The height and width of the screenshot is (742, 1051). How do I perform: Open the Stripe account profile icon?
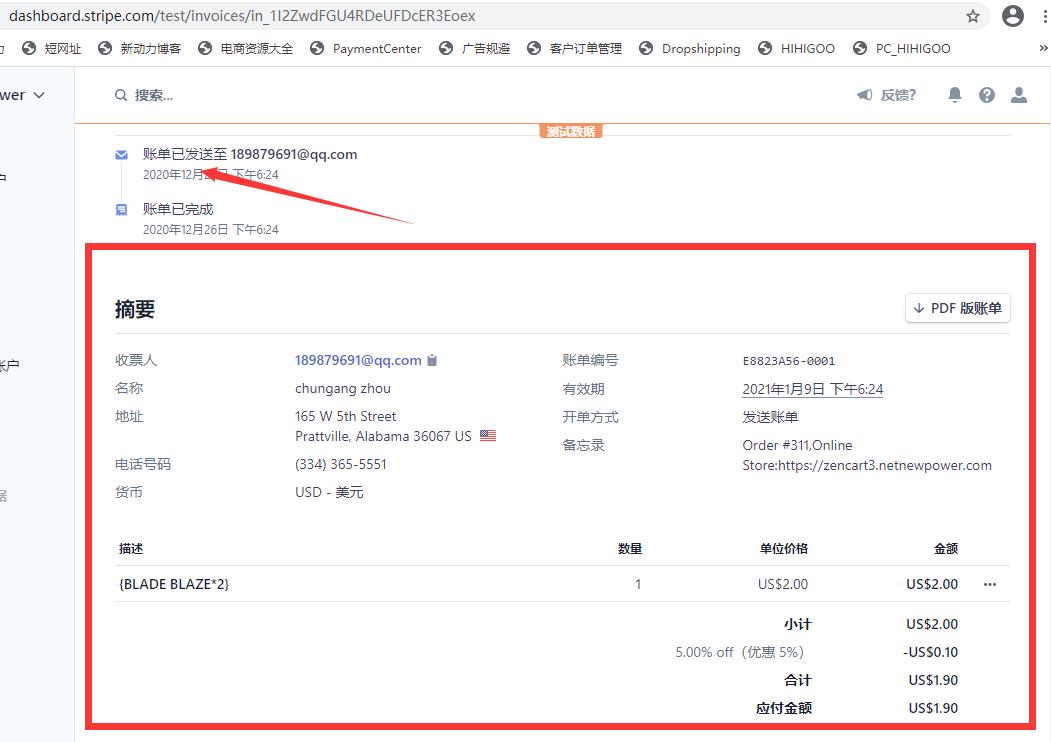(1019, 94)
